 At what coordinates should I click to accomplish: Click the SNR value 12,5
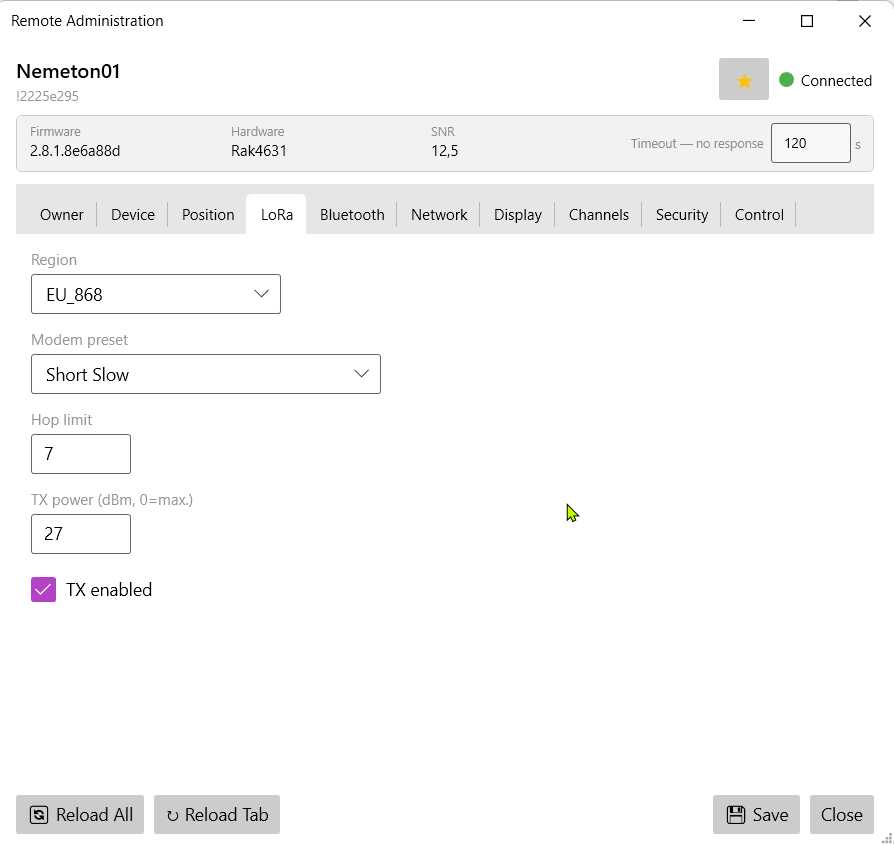click(x=445, y=151)
